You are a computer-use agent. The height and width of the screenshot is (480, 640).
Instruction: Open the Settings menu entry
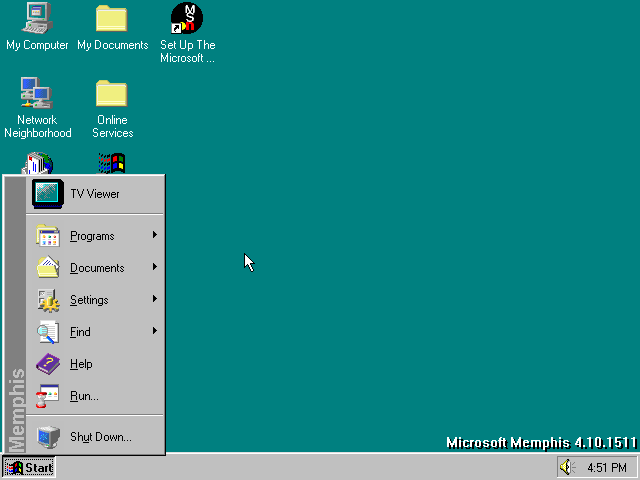click(95, 300)
